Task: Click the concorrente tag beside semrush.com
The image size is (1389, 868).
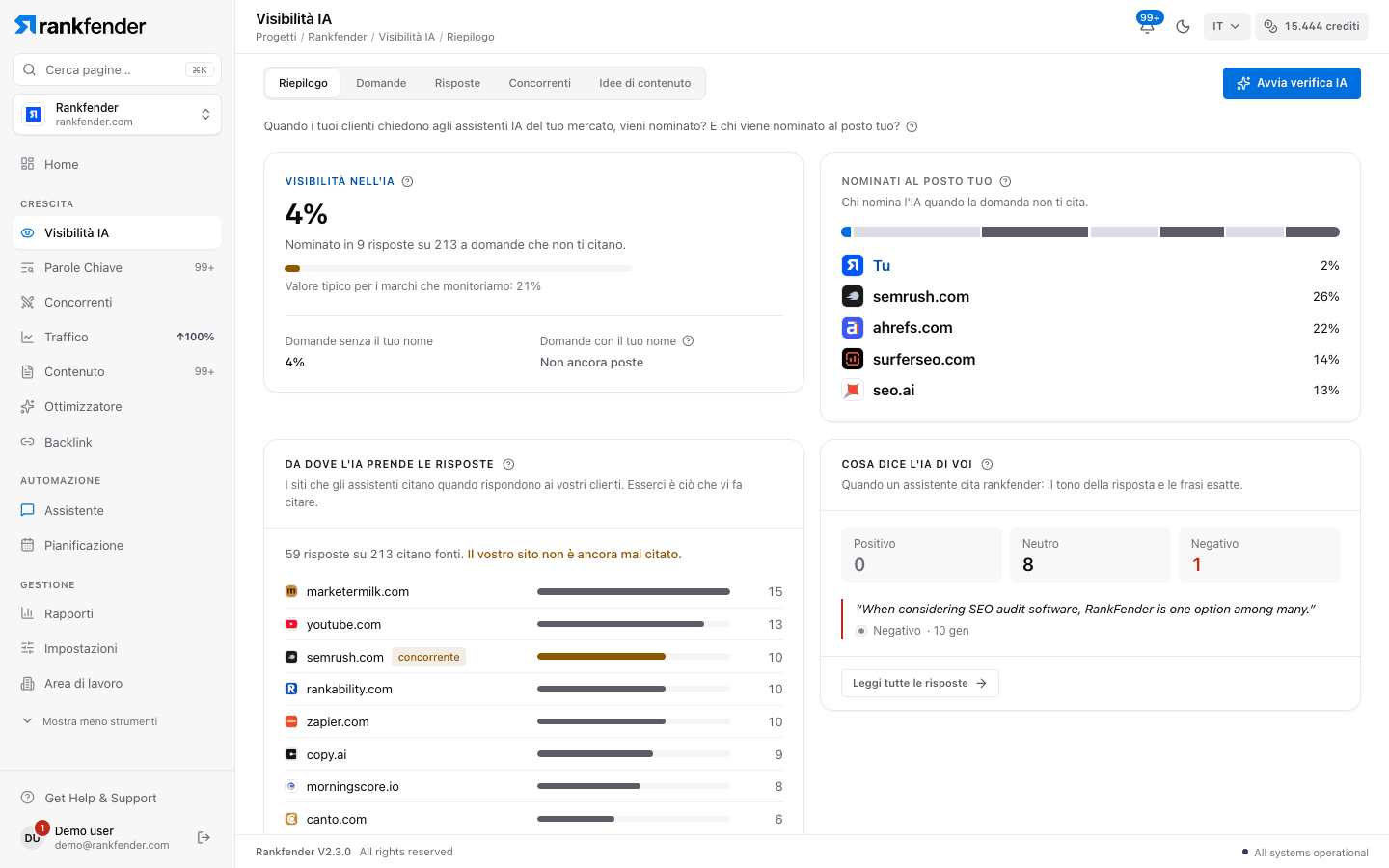Action: tap(429, 657)
